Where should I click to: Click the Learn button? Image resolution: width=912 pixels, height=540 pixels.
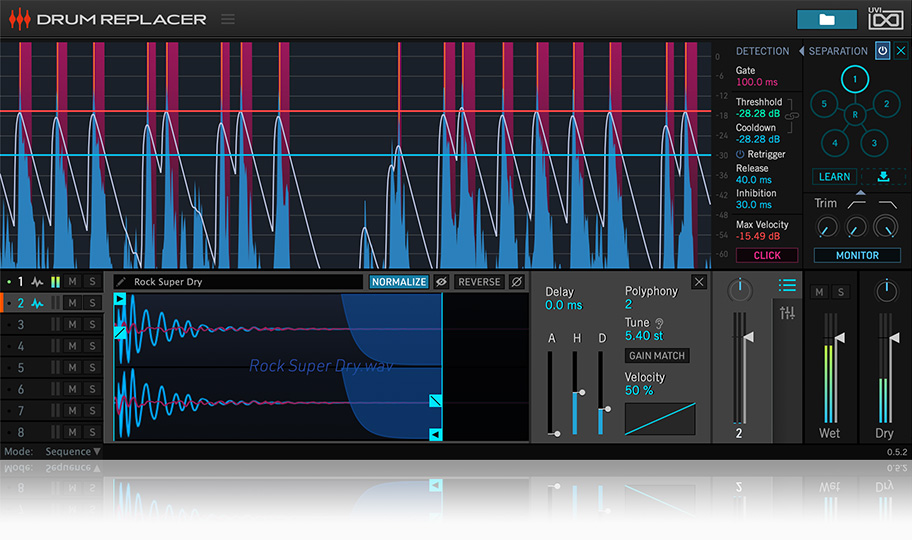[834, 176]
